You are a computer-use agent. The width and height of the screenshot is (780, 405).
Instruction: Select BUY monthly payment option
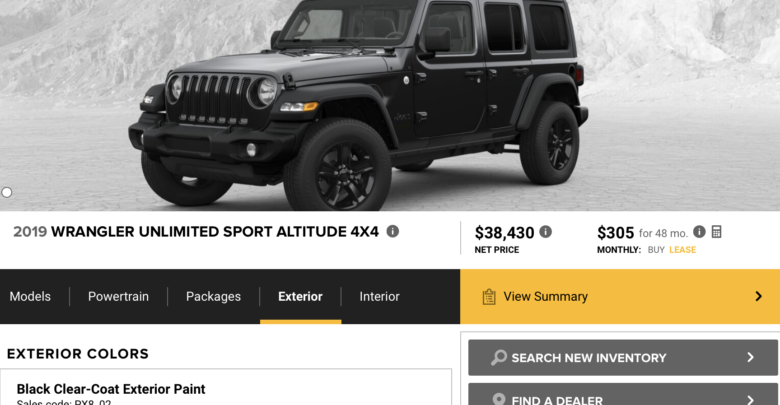click(656, 250)
